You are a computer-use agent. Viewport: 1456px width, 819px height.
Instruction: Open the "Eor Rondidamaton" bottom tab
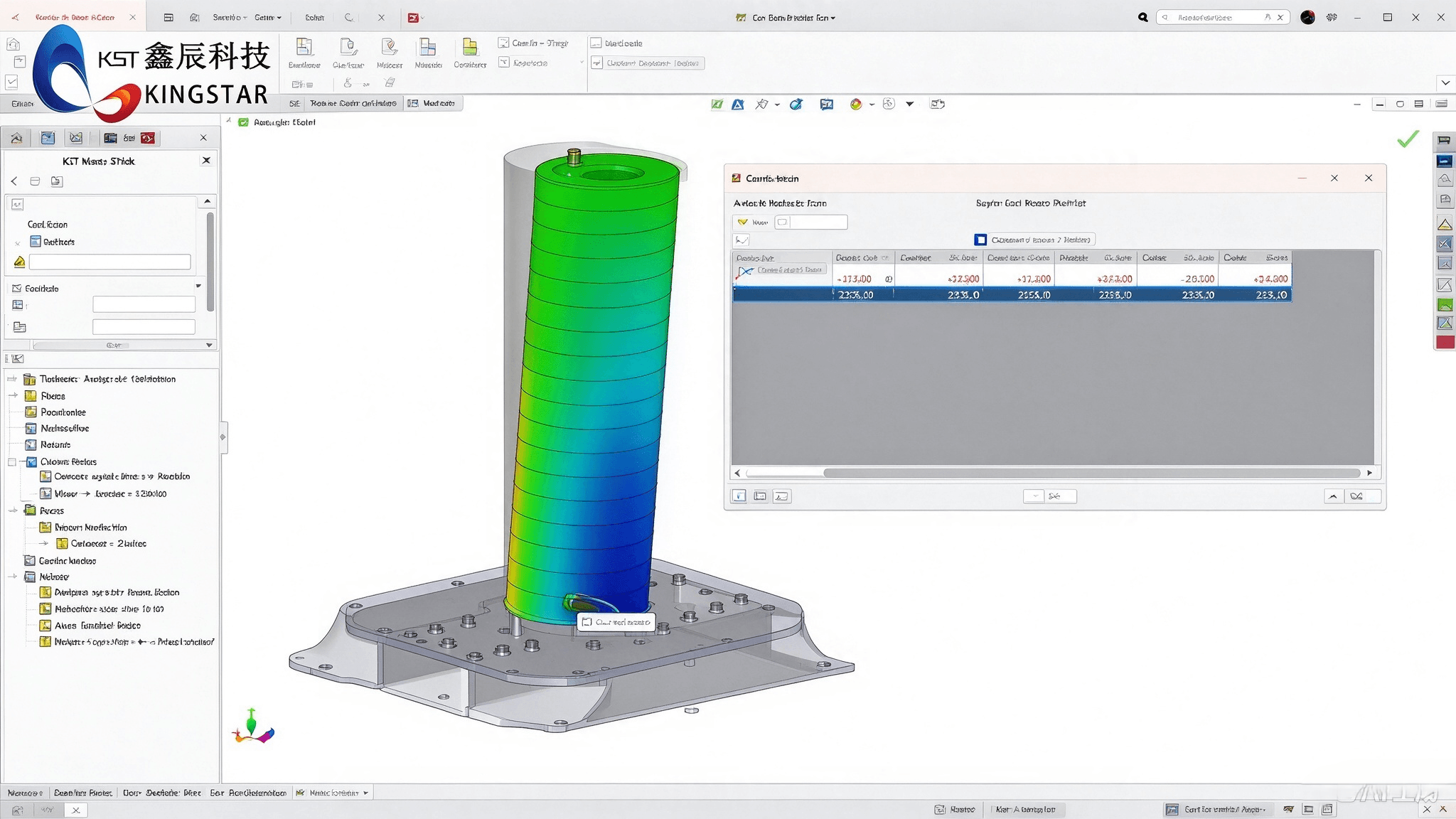click(248, 793)
